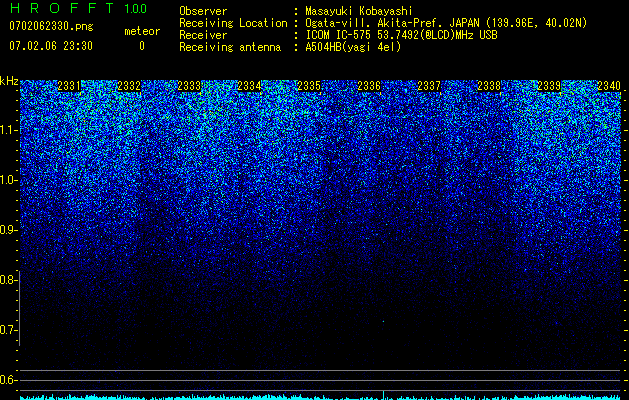Click time marker 2332
This screenshot has height=400, width=629.
coord(129,86)
